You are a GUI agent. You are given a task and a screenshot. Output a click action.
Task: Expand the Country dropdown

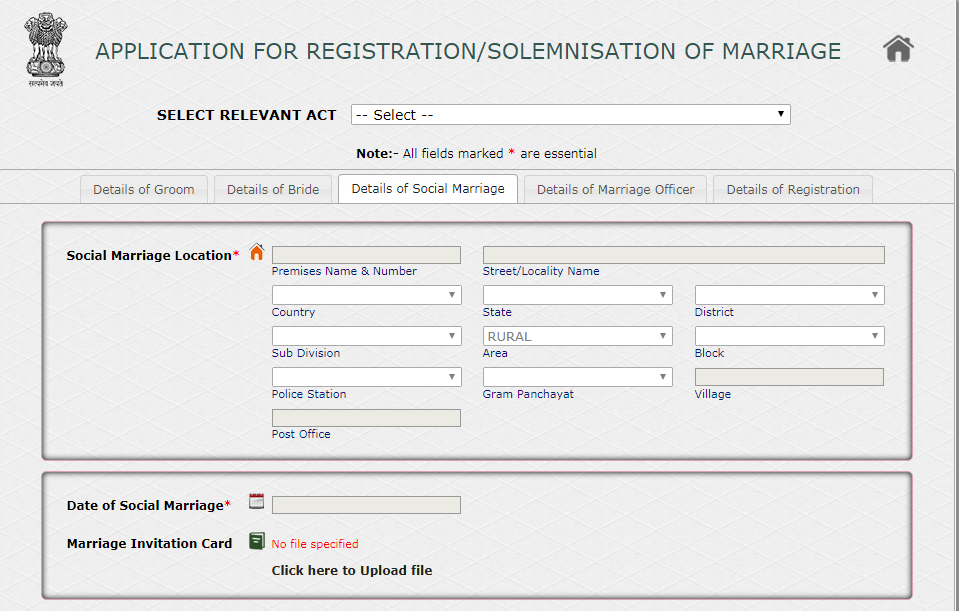click(x=366, y=294)
